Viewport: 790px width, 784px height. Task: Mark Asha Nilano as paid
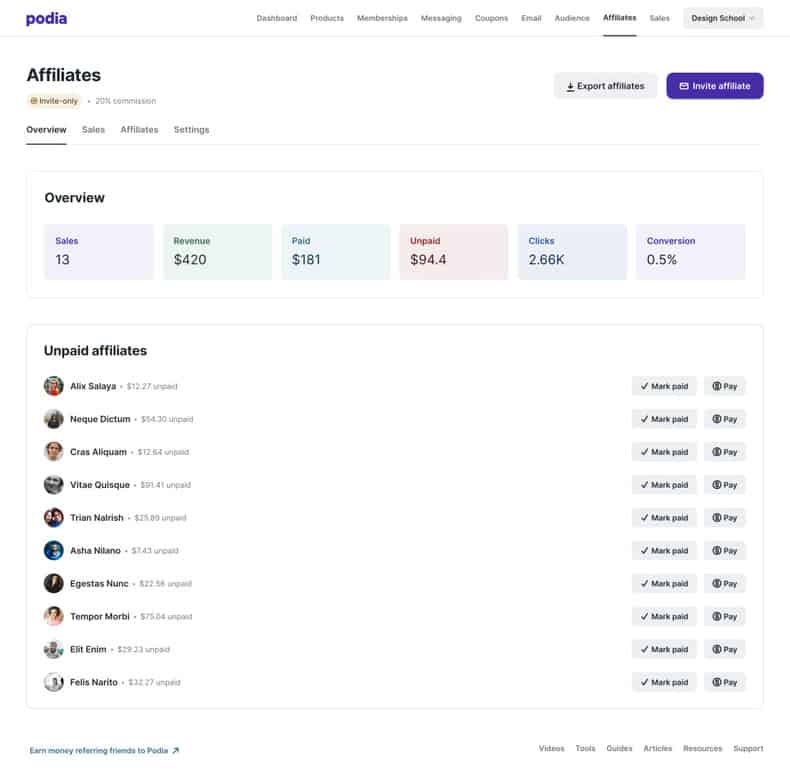[x=664, y=550]
